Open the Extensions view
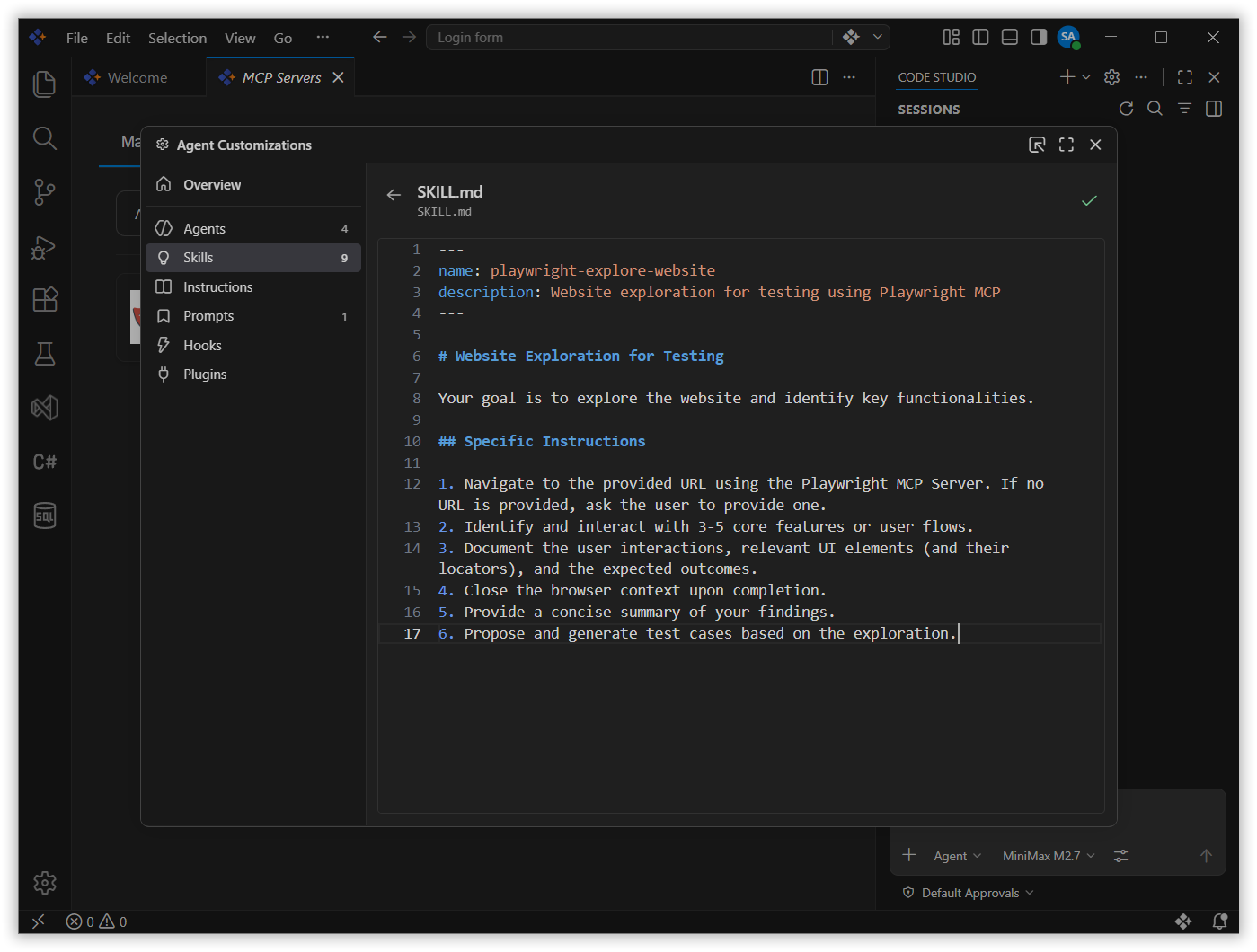Viewport: 1257px width, 952px height. [x=44, y=299]
